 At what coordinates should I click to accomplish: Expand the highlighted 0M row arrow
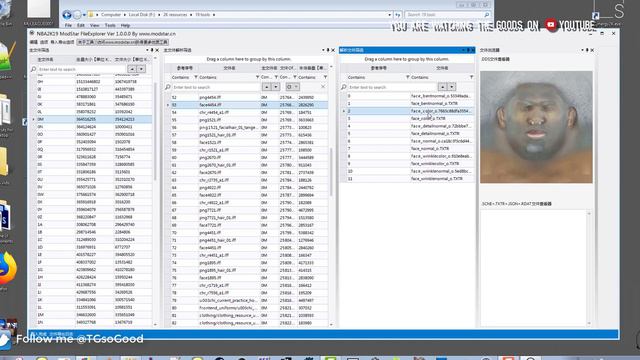click(x=33, y=120)
